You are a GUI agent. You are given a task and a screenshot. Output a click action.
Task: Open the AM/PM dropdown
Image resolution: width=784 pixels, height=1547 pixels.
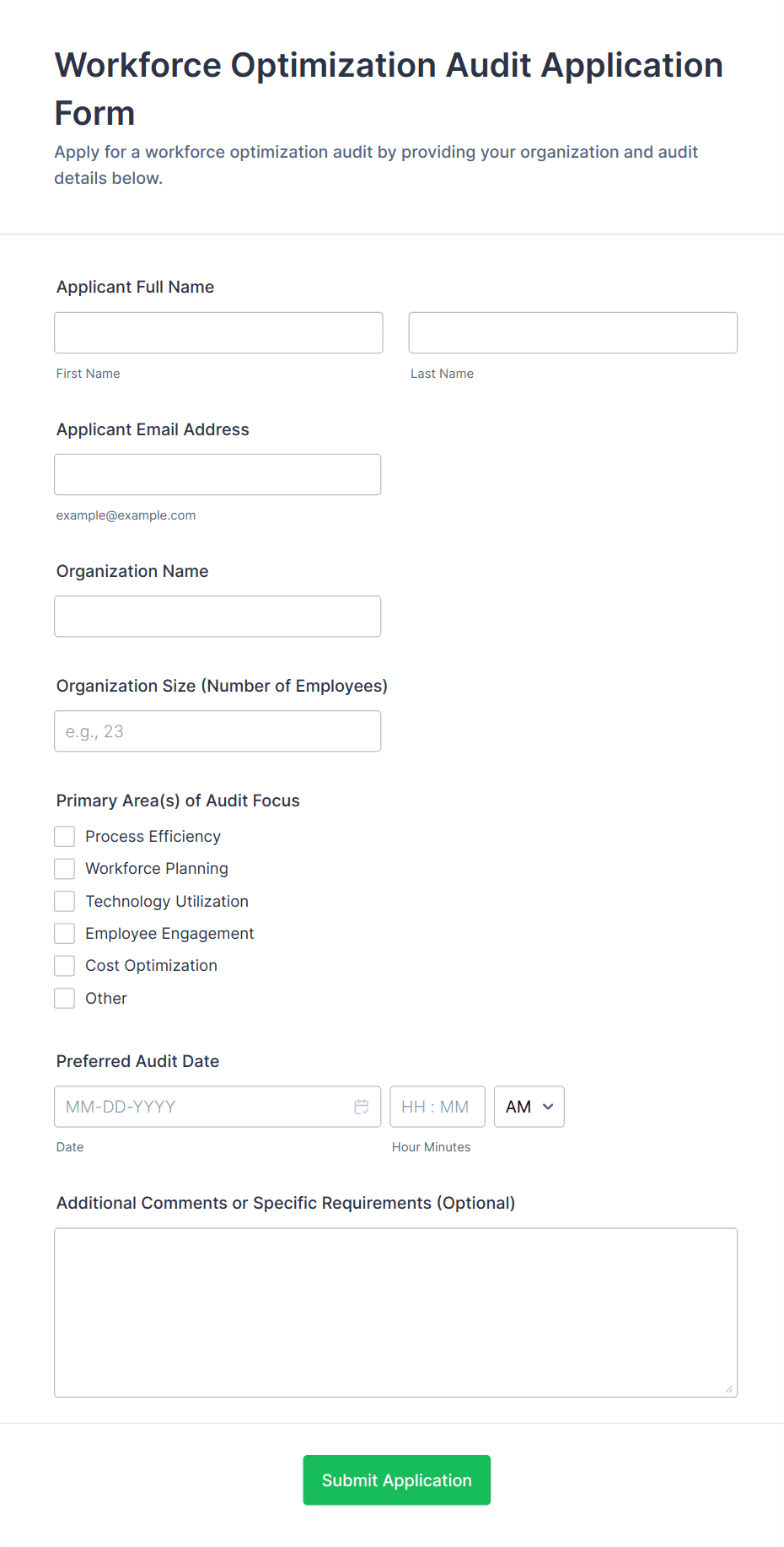click(529, 1106)
